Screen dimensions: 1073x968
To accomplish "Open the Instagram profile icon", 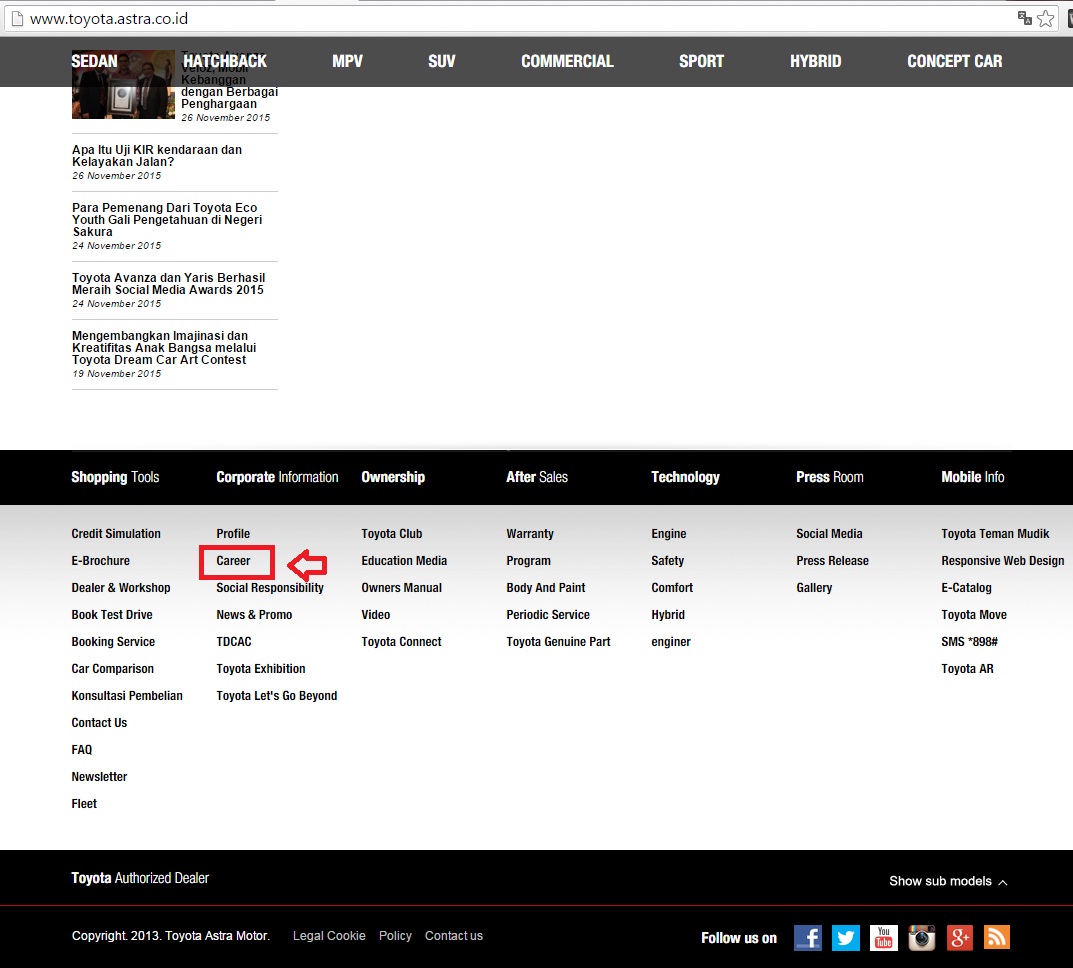I will point(922,937).
